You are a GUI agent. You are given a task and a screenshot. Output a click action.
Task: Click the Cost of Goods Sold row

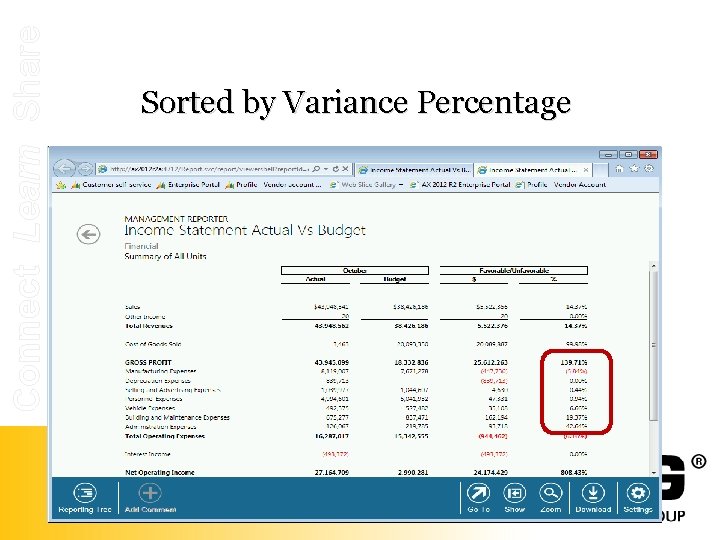point(356,344)
